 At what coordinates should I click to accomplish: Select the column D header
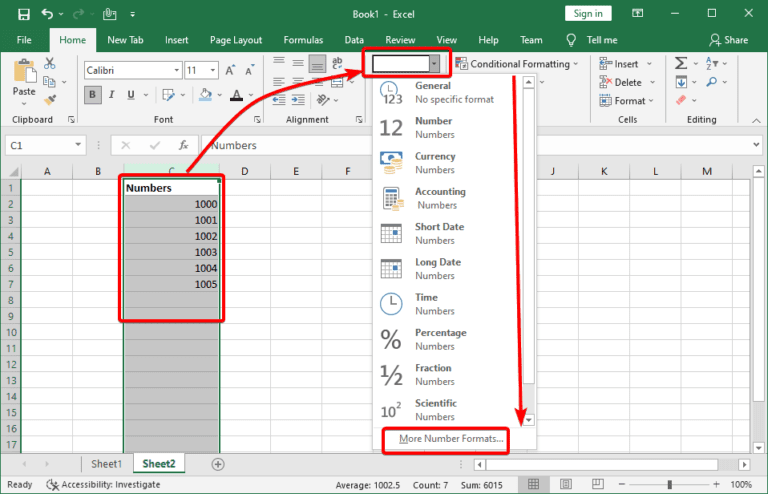(x=244, y=171)
